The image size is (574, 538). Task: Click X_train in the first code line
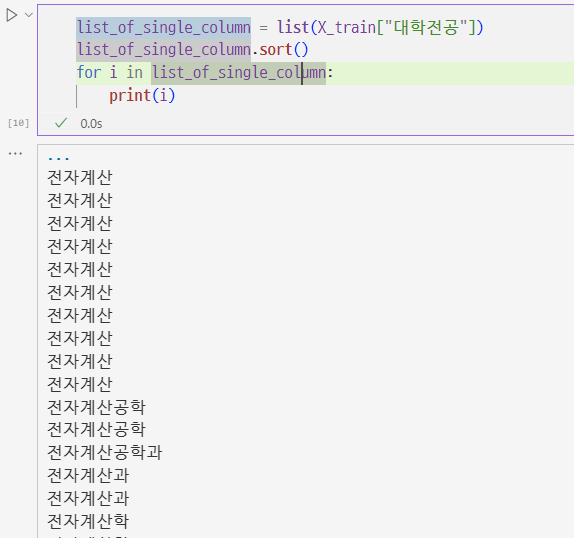[x=346, y=27]
